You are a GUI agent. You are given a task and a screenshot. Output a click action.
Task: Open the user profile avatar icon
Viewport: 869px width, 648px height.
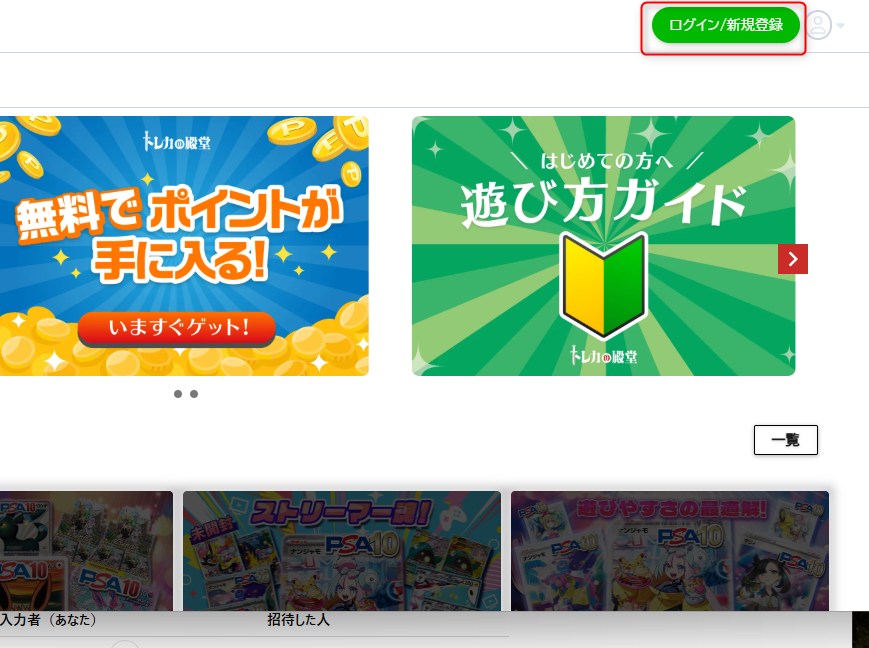tap(819, 25)
